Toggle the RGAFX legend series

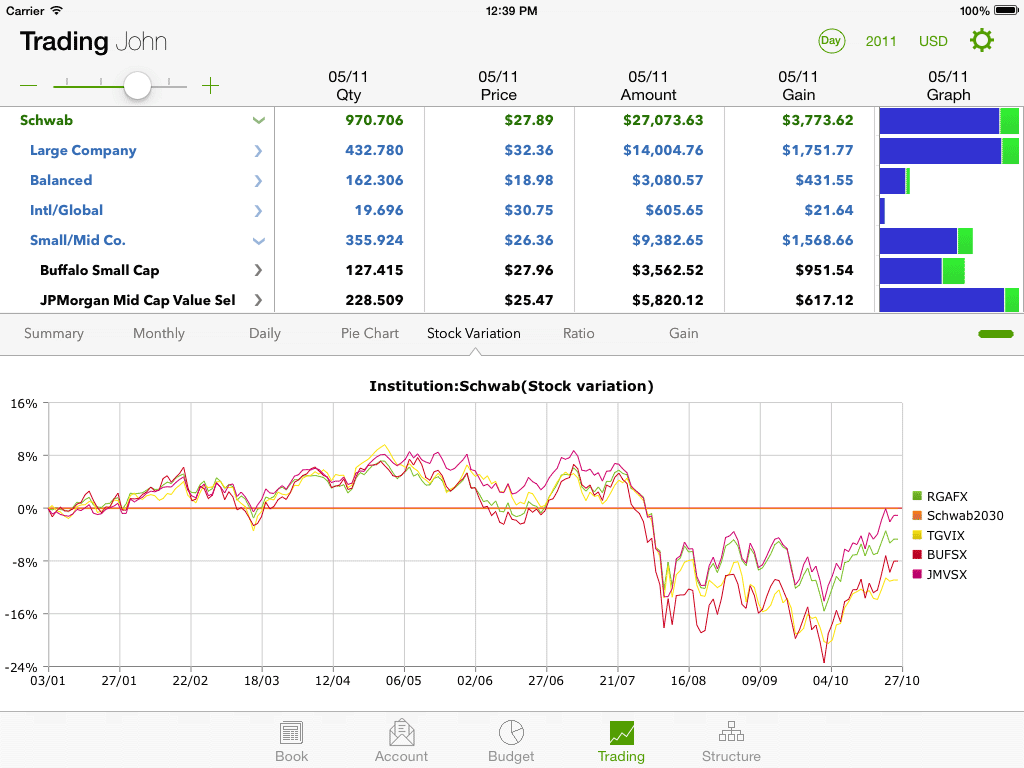(x=917, y=497)
